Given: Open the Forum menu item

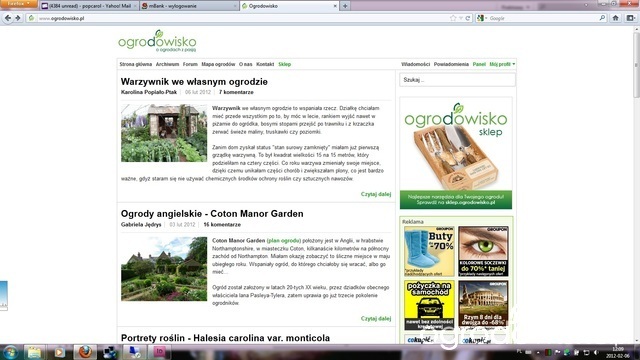Looking at the screenshot, I should (190, 64).
